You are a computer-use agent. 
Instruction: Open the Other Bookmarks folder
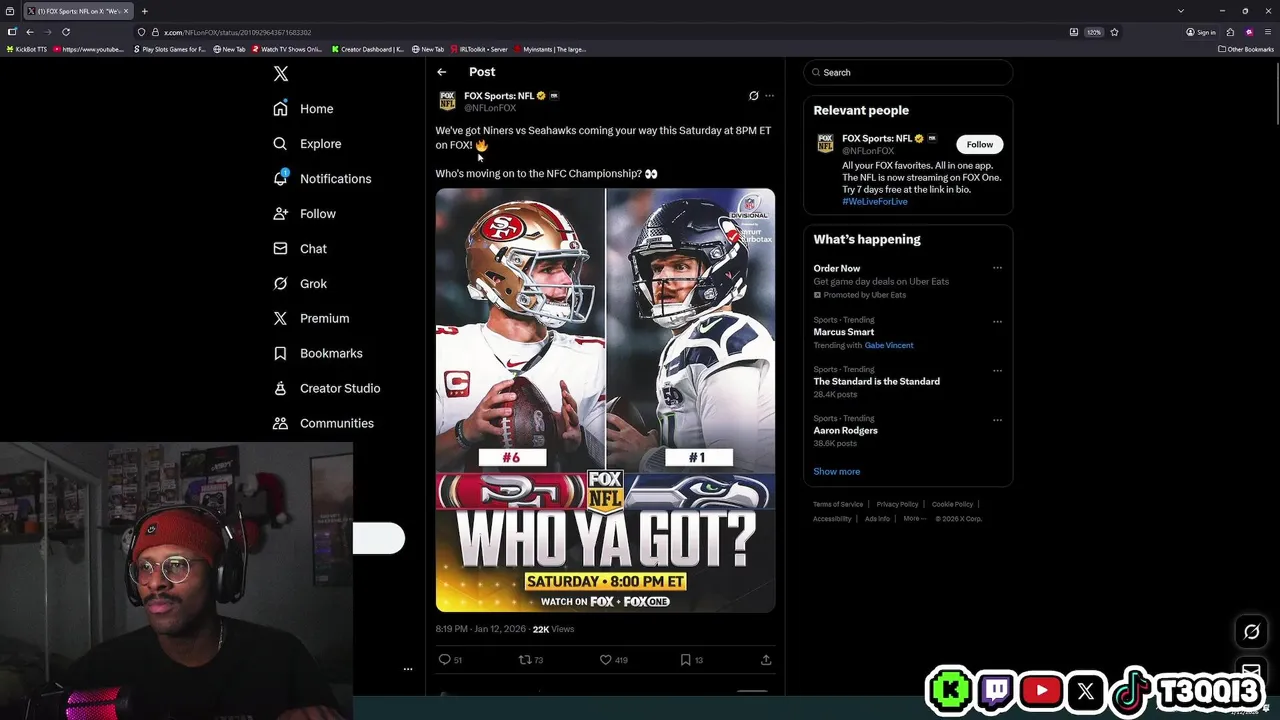pyautogui.click(x=1246, y=49)
